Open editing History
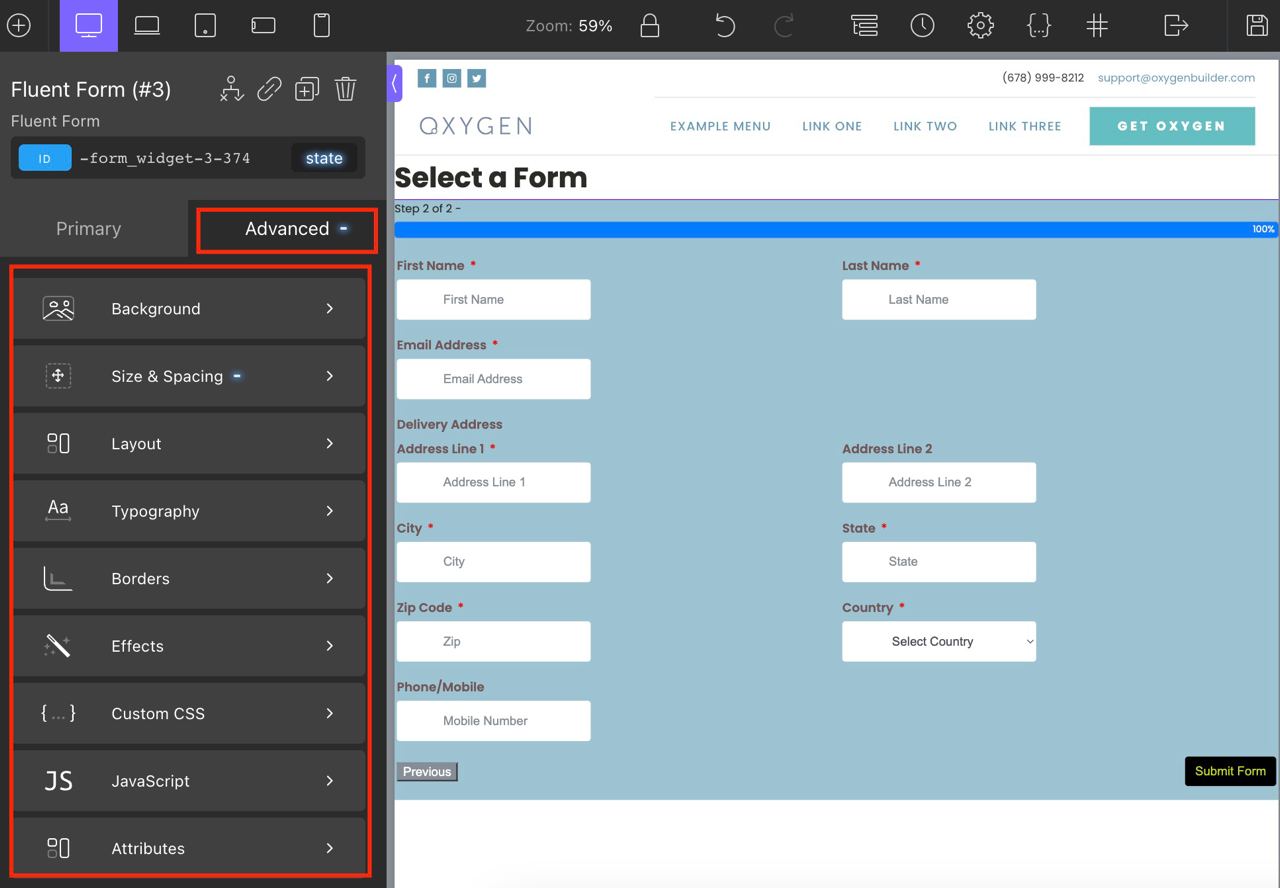Image resolution: width=1280 pixels, height=888 pixels. (x=922, y=26)
